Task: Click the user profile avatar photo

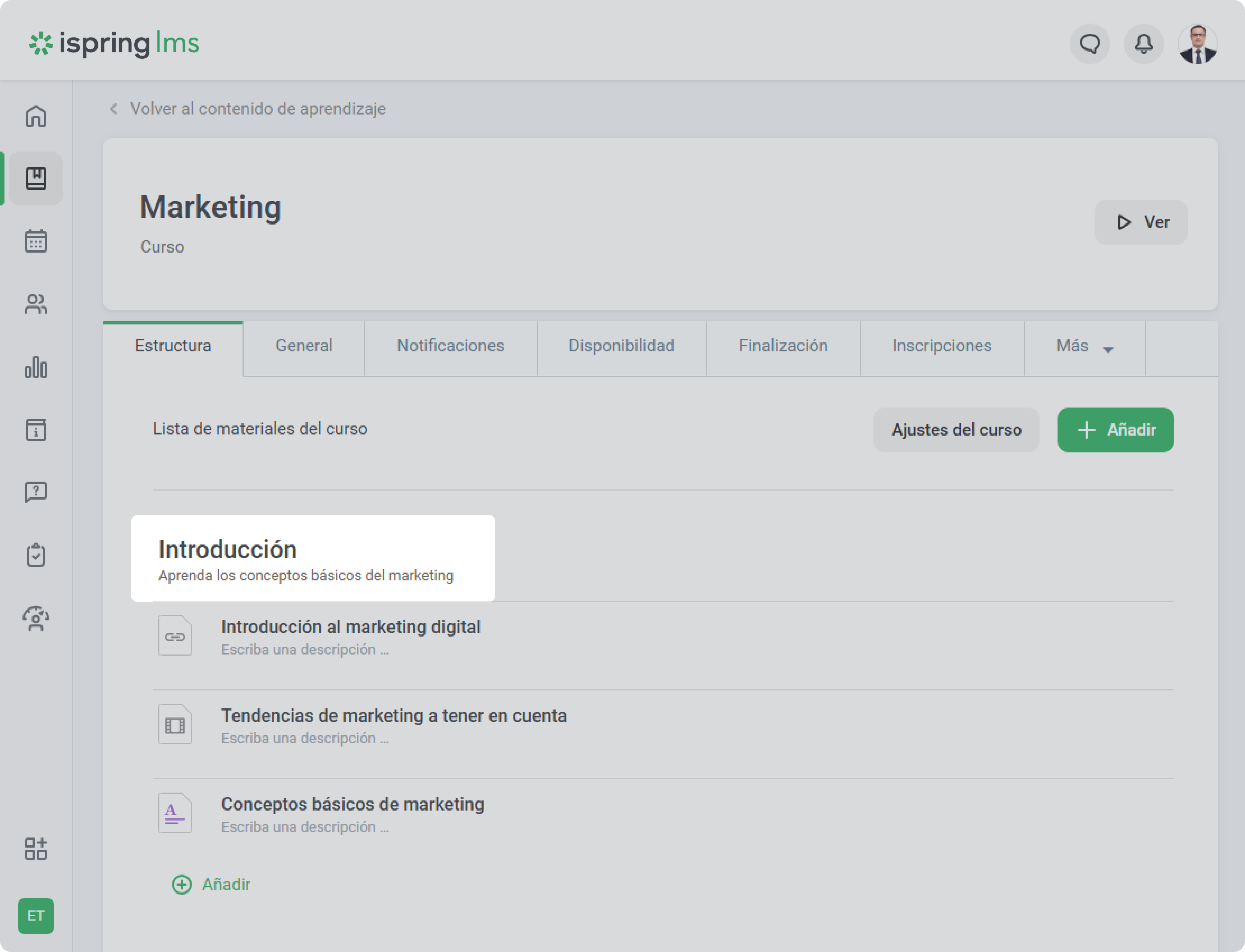Action: 1197,44
